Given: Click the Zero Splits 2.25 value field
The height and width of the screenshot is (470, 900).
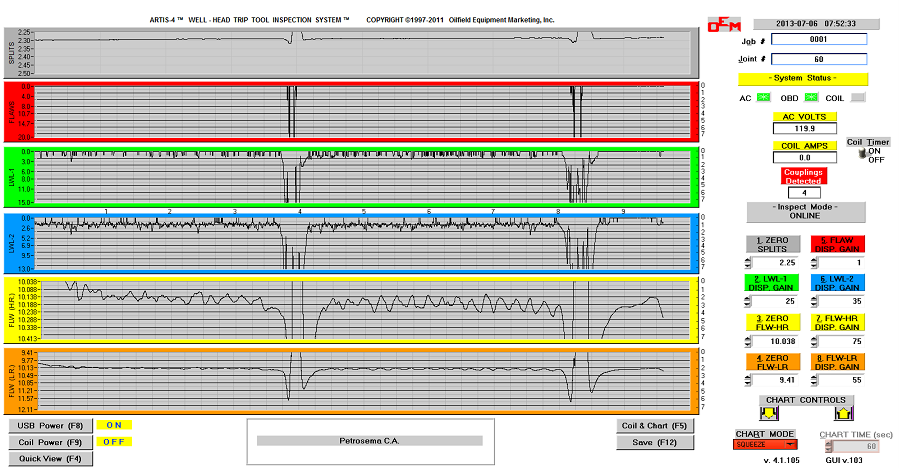Looking at the screenshot, I should (774, 263).
